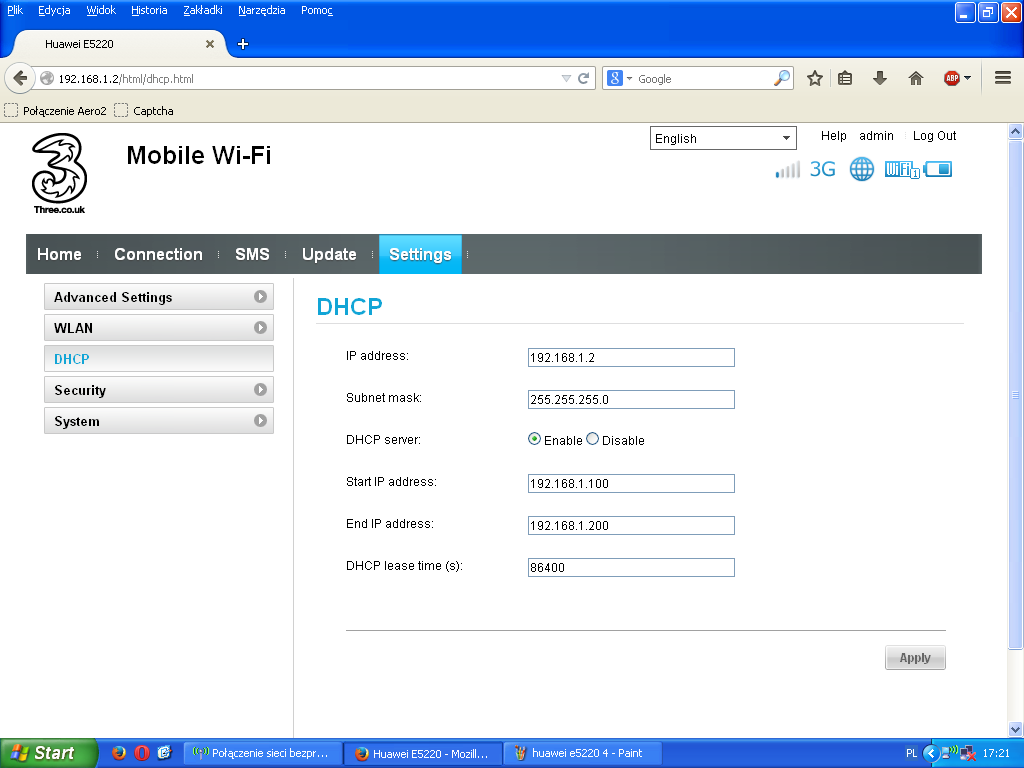This screenshot has height=768, width=1024.
Task: Click the Firefox downloads arrow icon
Action: click(880, 78)
